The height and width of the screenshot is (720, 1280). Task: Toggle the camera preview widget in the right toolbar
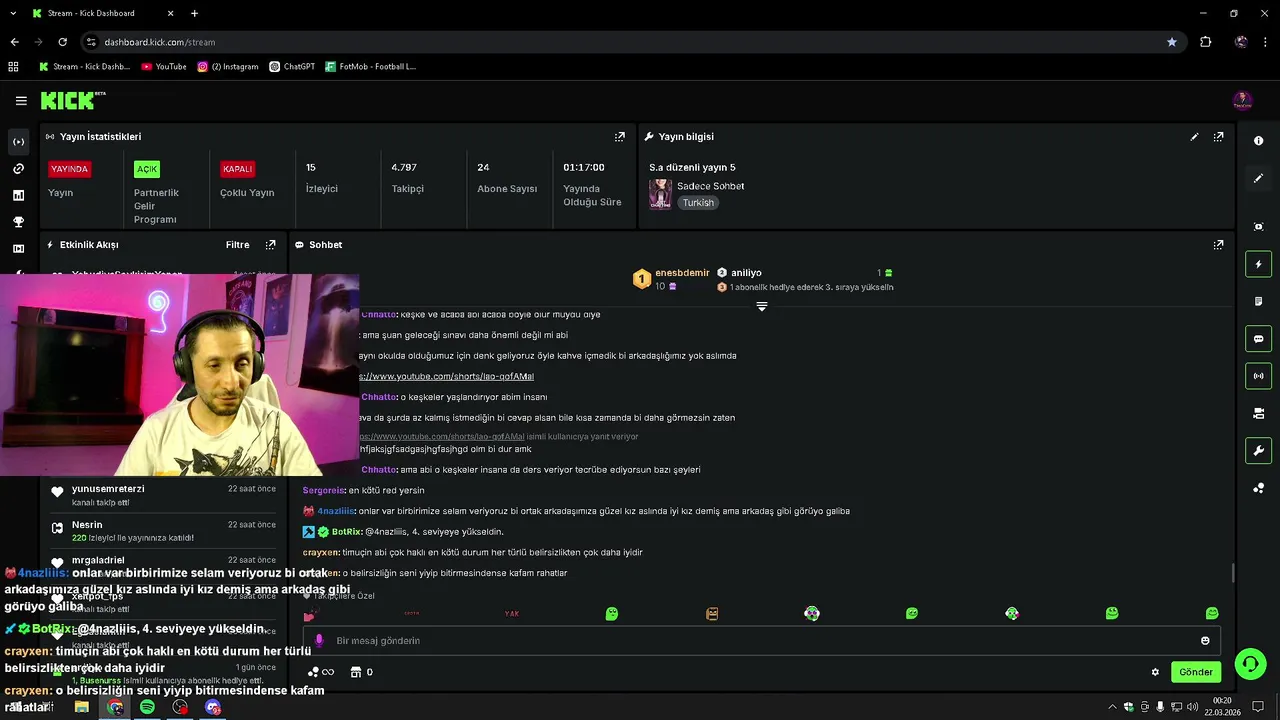pos(1259,413)
